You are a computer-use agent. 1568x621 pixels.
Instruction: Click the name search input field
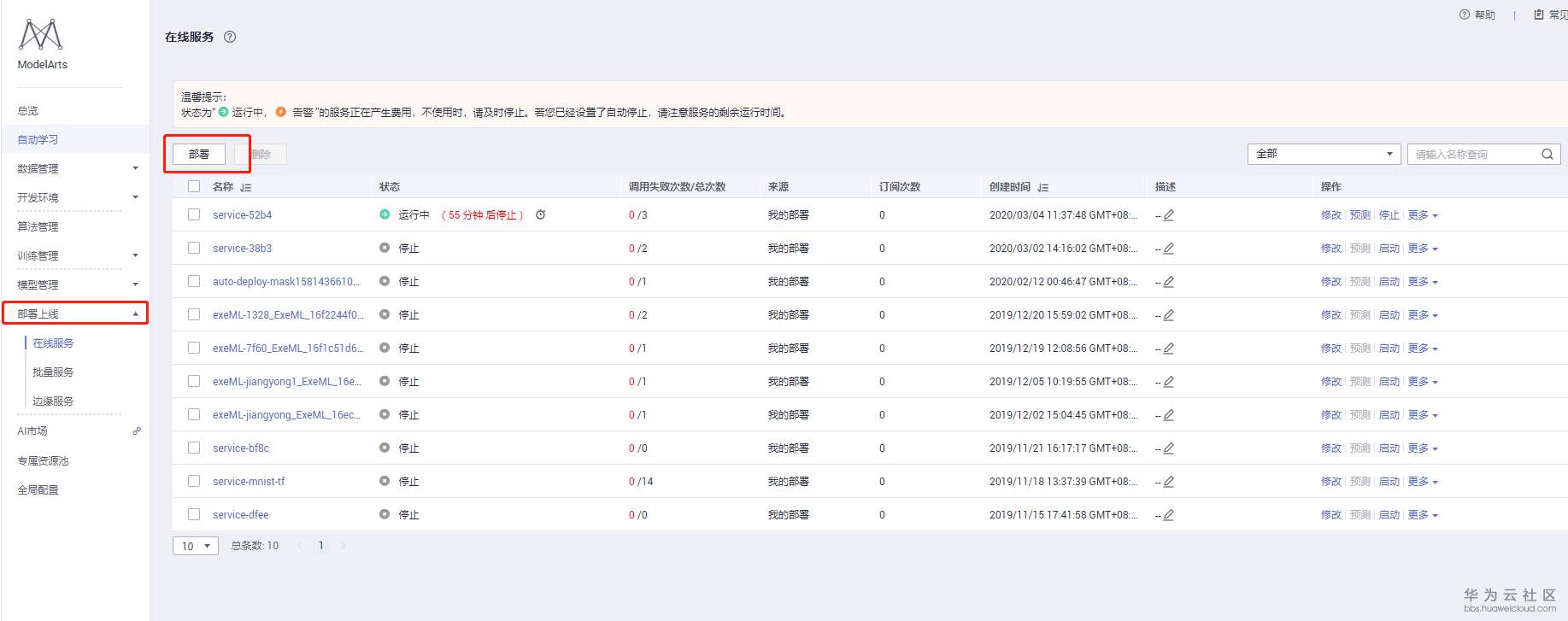point(1471,155)
